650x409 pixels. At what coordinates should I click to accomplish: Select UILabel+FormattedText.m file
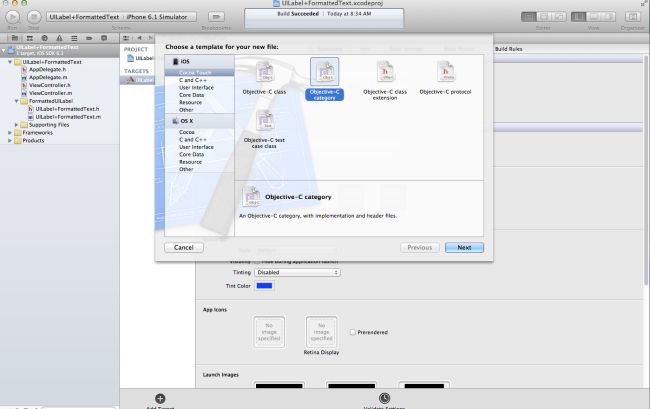(x=68, y=117)
